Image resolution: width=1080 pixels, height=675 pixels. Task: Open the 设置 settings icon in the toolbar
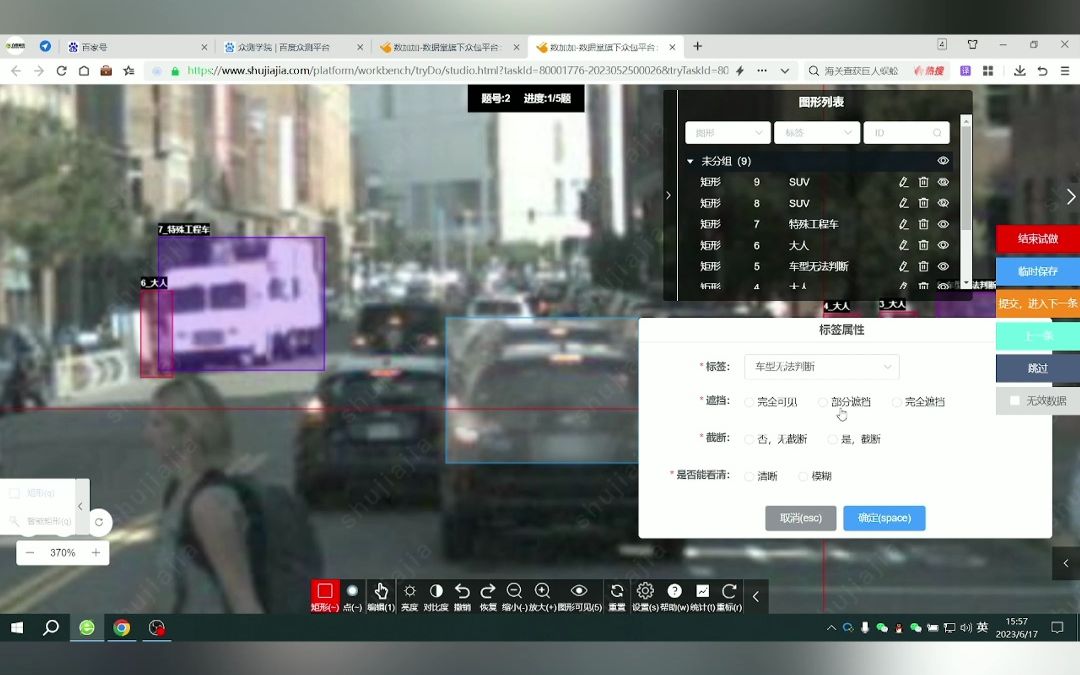tap(645, 590)
